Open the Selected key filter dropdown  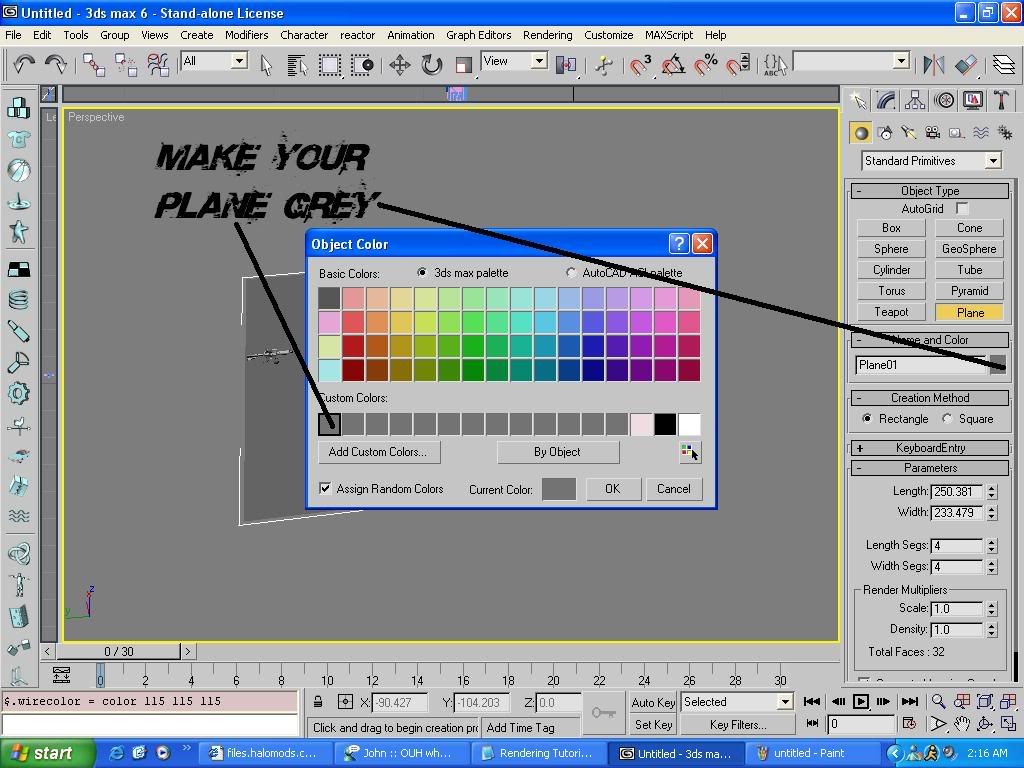point(784,702)
